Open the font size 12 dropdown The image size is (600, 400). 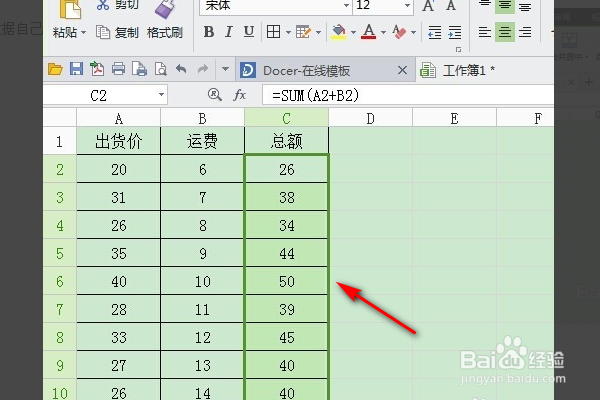point(408,5)
